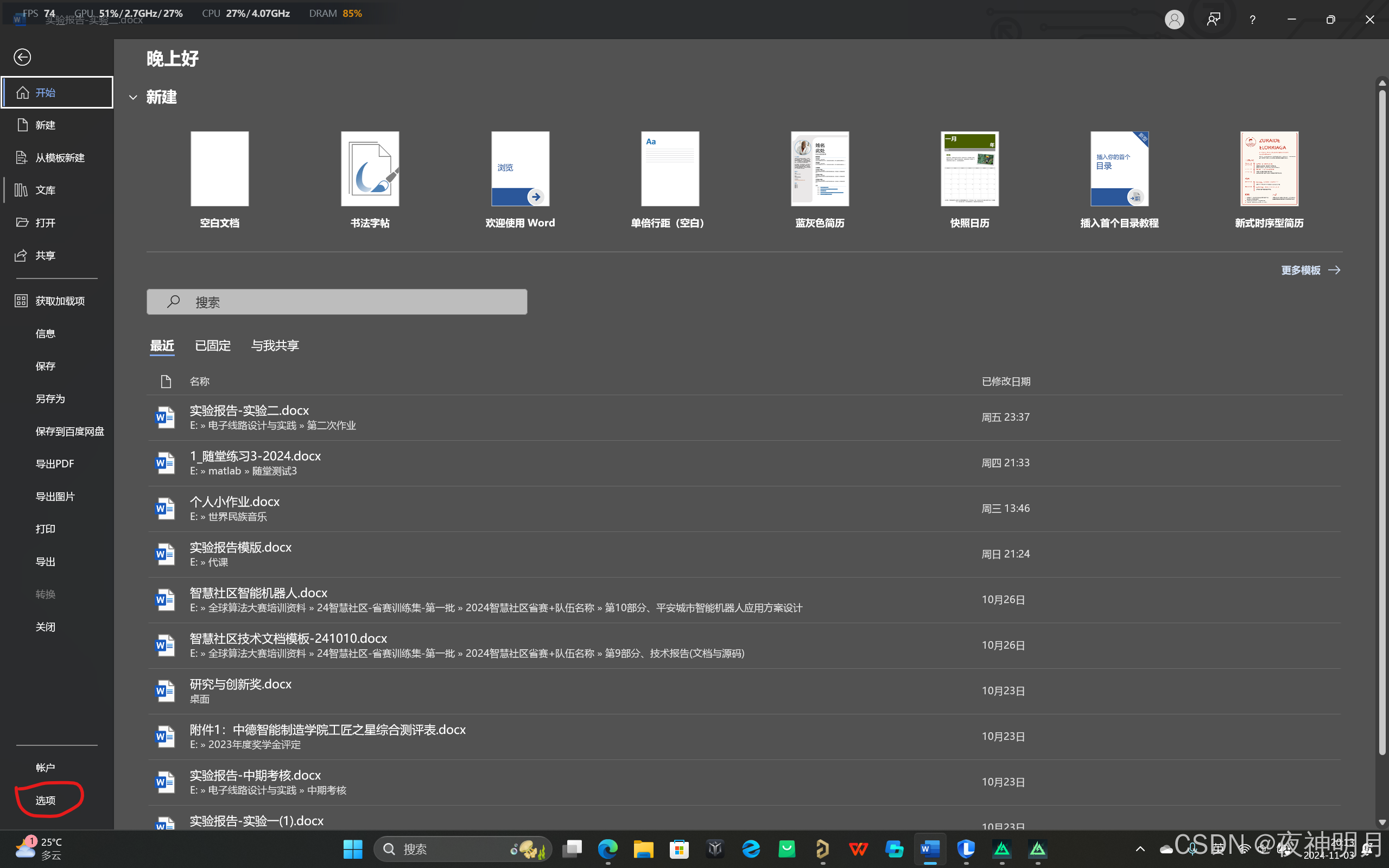
Task: Open 选项 at the sidebar bottom
Action: point(46,800)
